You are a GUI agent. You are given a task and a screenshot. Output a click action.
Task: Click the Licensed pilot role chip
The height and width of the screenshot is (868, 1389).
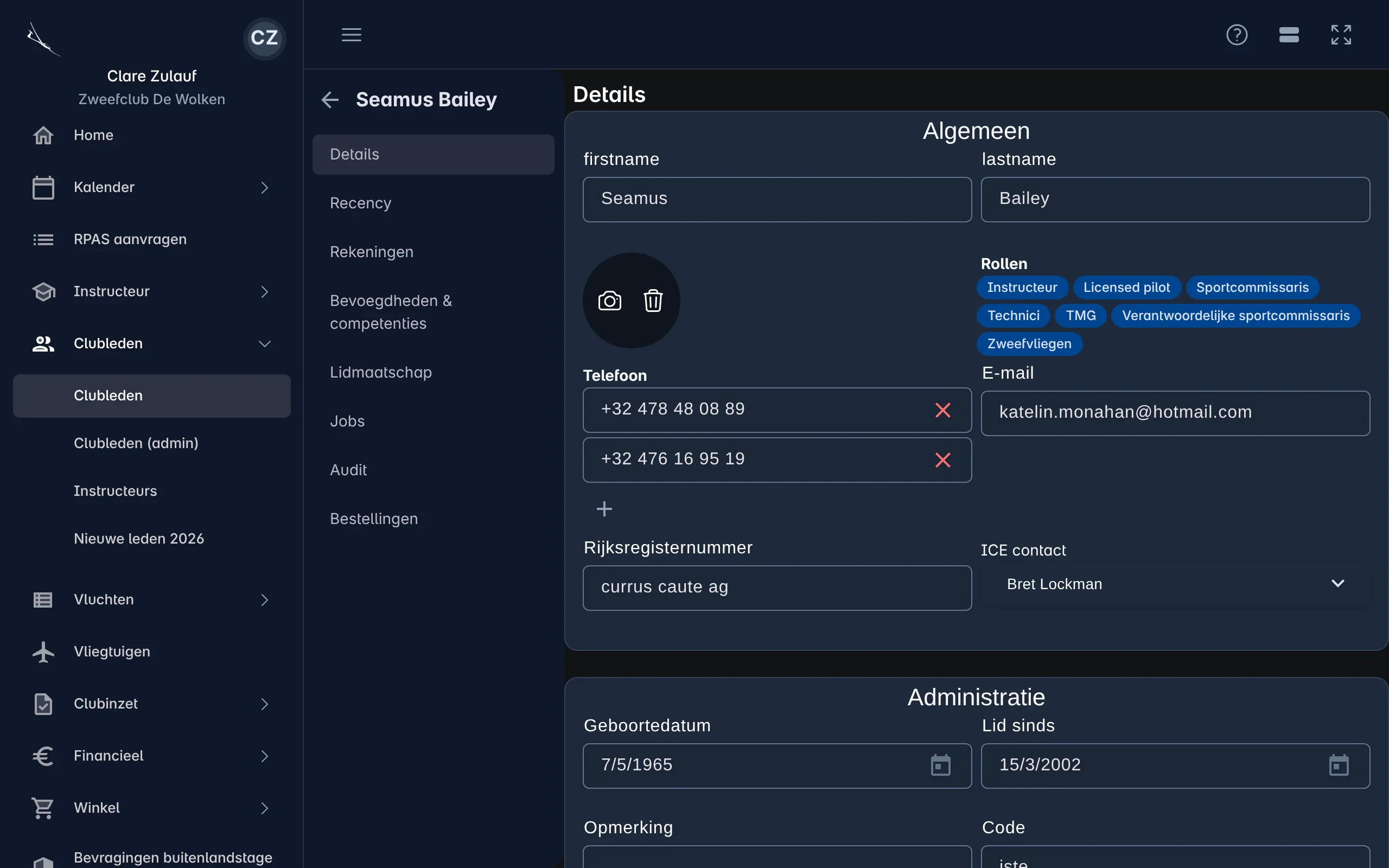(x=1126, y=288)
